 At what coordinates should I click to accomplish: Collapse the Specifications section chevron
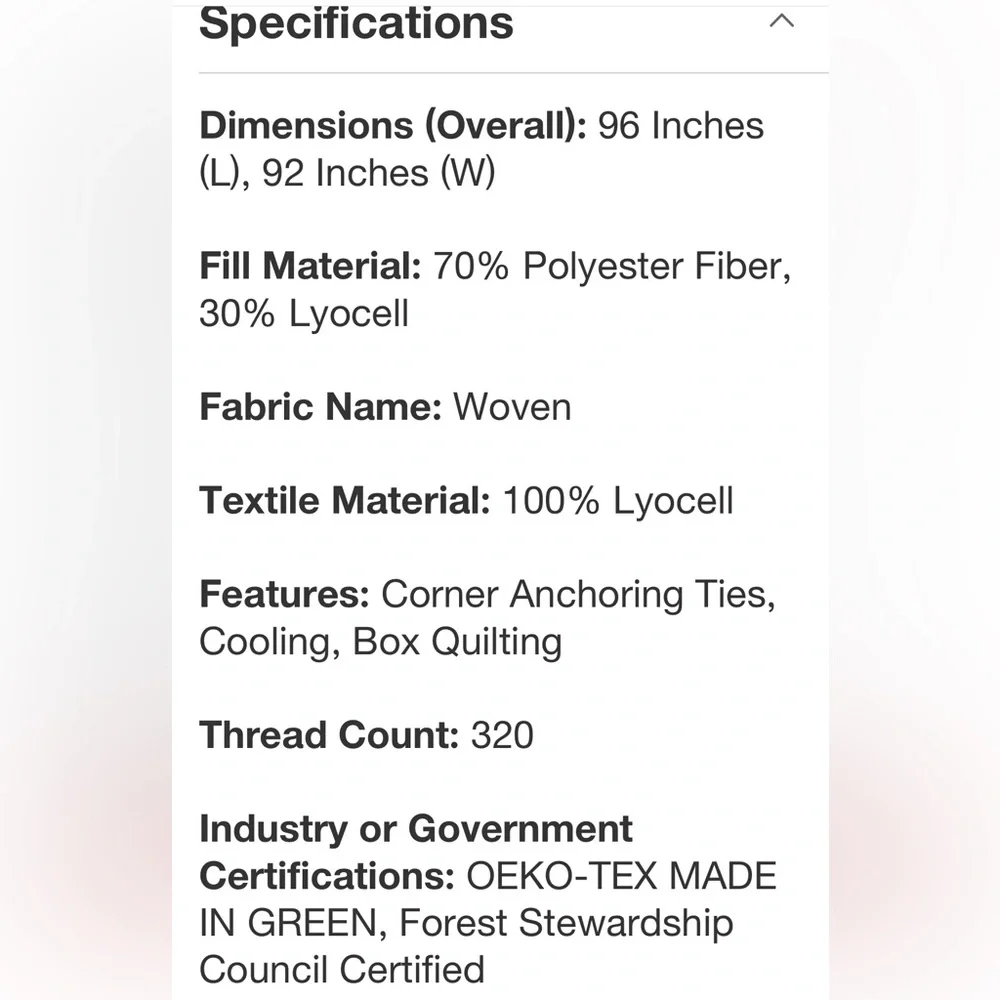pyautogui.click(x=781, y=21)
